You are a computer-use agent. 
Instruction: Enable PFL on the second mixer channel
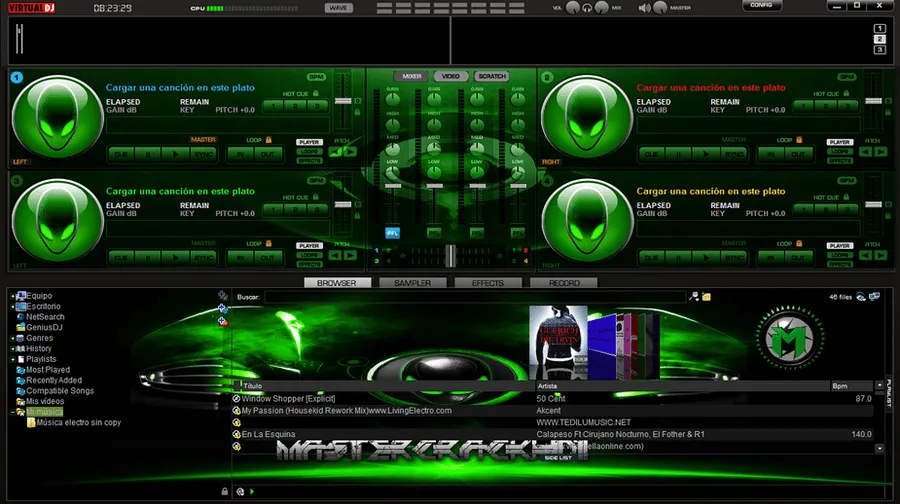click(x=435, y=232)
